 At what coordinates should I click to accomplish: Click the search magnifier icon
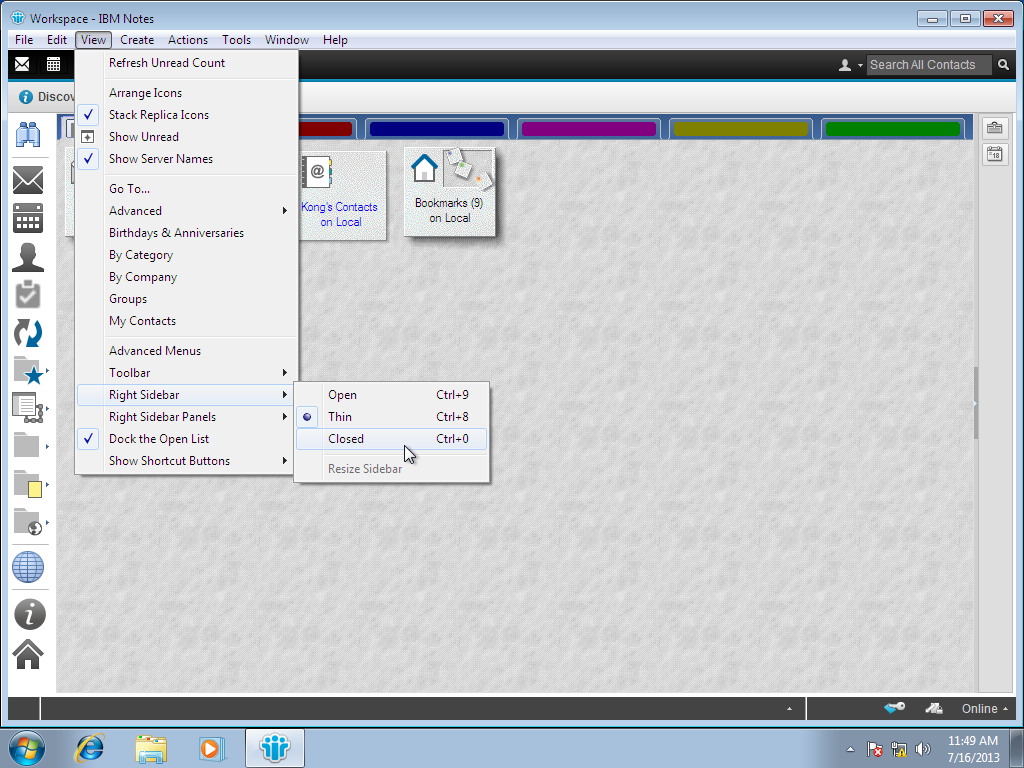tap(1004, 65)
